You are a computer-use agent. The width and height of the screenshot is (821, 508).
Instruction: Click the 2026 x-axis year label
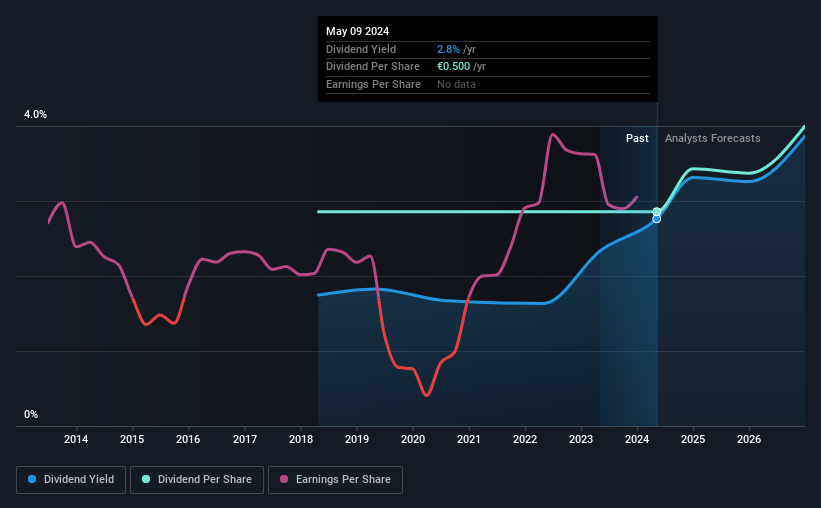point(749,439)
